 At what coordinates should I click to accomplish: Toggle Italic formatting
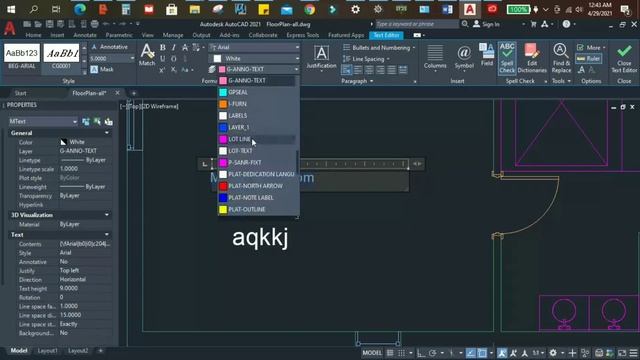pos(173,48)
